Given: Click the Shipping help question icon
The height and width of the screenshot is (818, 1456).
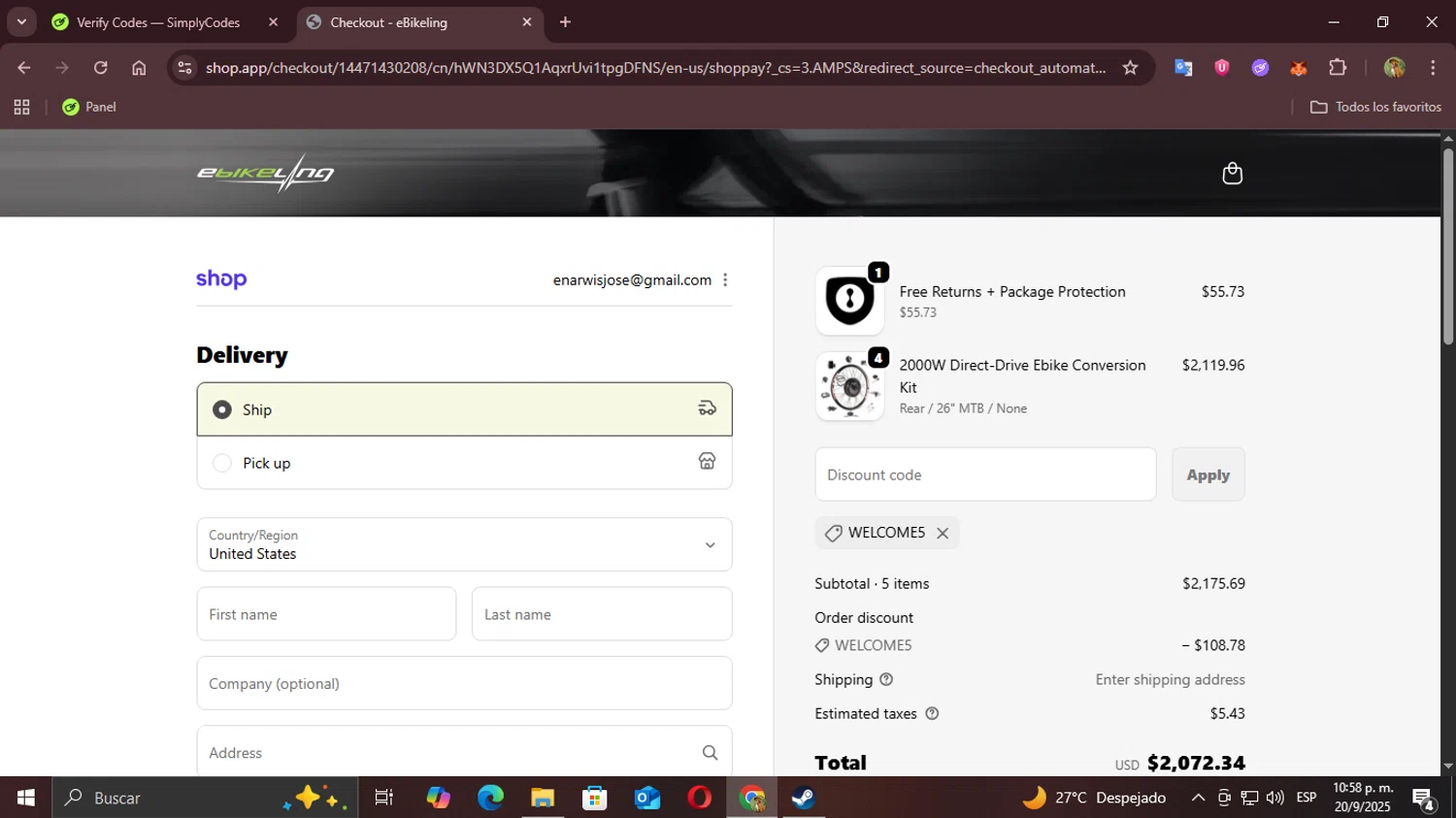Looking at the screenshot, I should click(x=886, y=680).
